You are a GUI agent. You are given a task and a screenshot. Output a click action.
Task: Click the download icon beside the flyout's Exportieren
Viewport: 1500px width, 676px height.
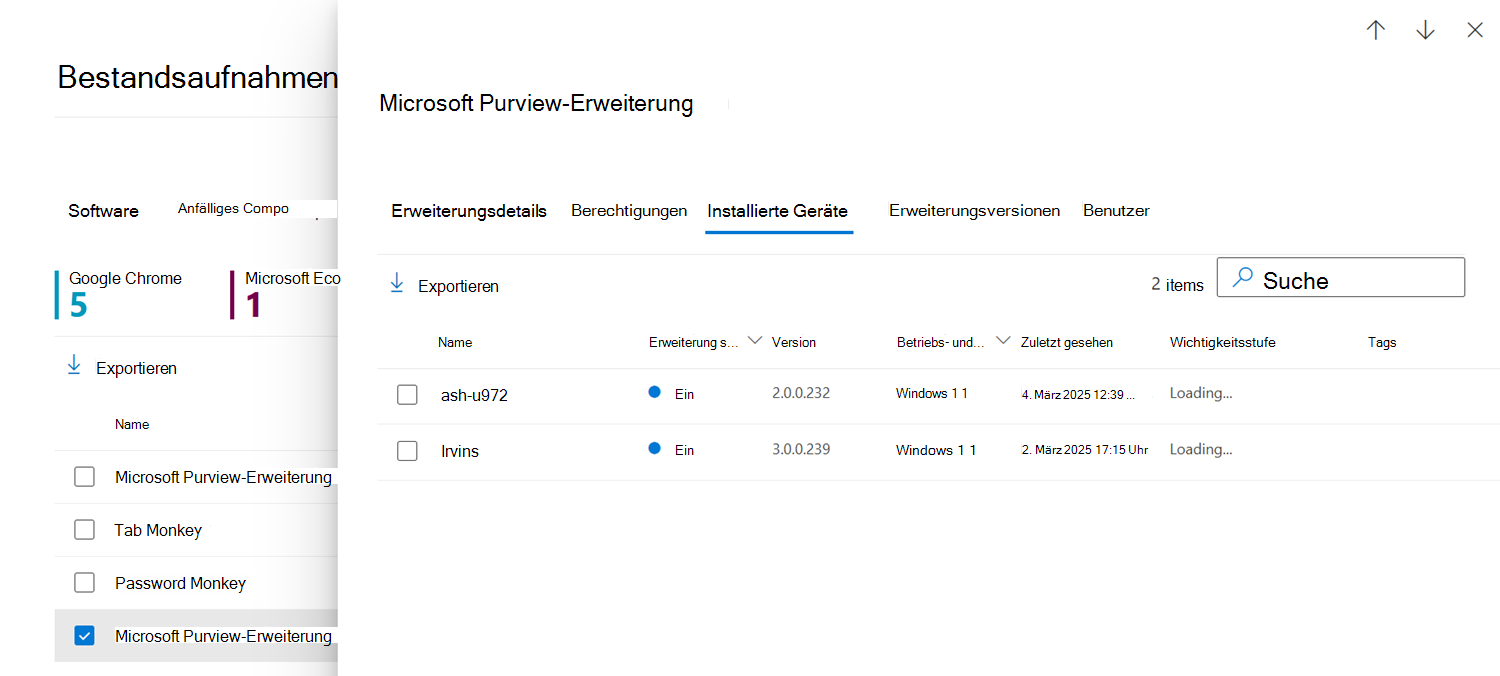click(x=397, y=284)
